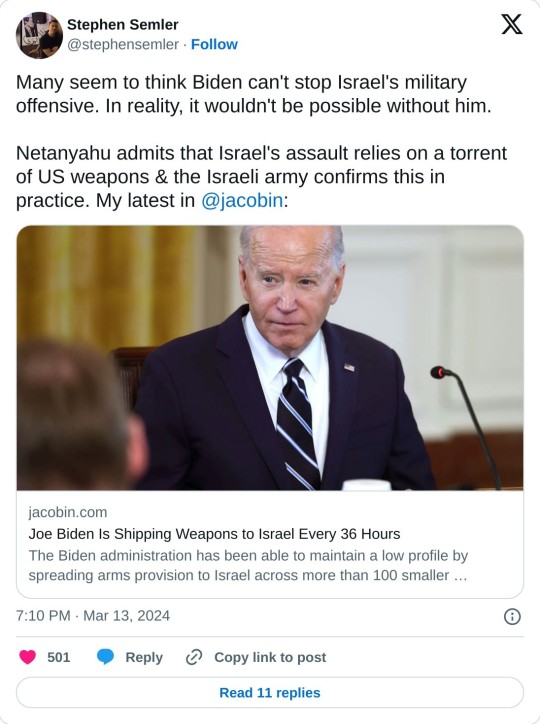The height and width of the screenshot is (724, 540).
Task: Click the jacobin.com domain label
Action: pos(68,512)
